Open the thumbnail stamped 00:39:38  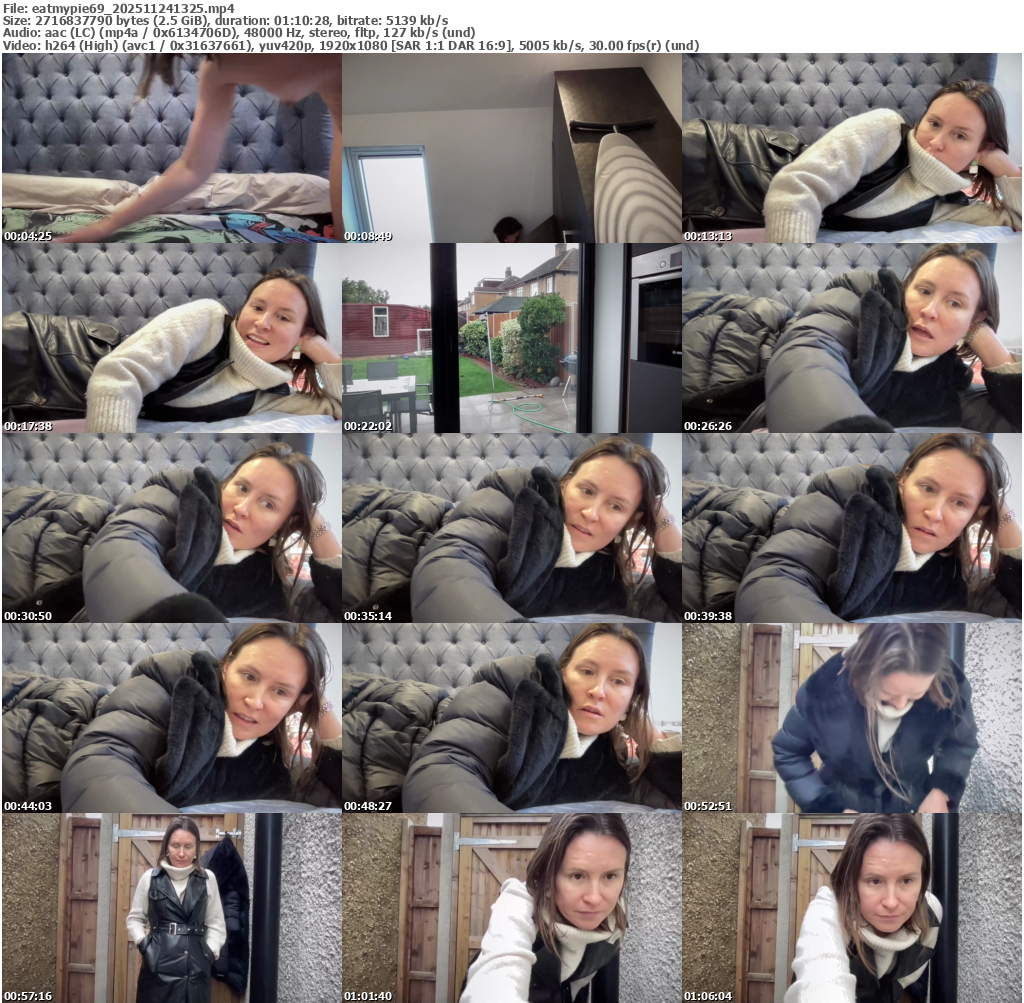[852, 528]
